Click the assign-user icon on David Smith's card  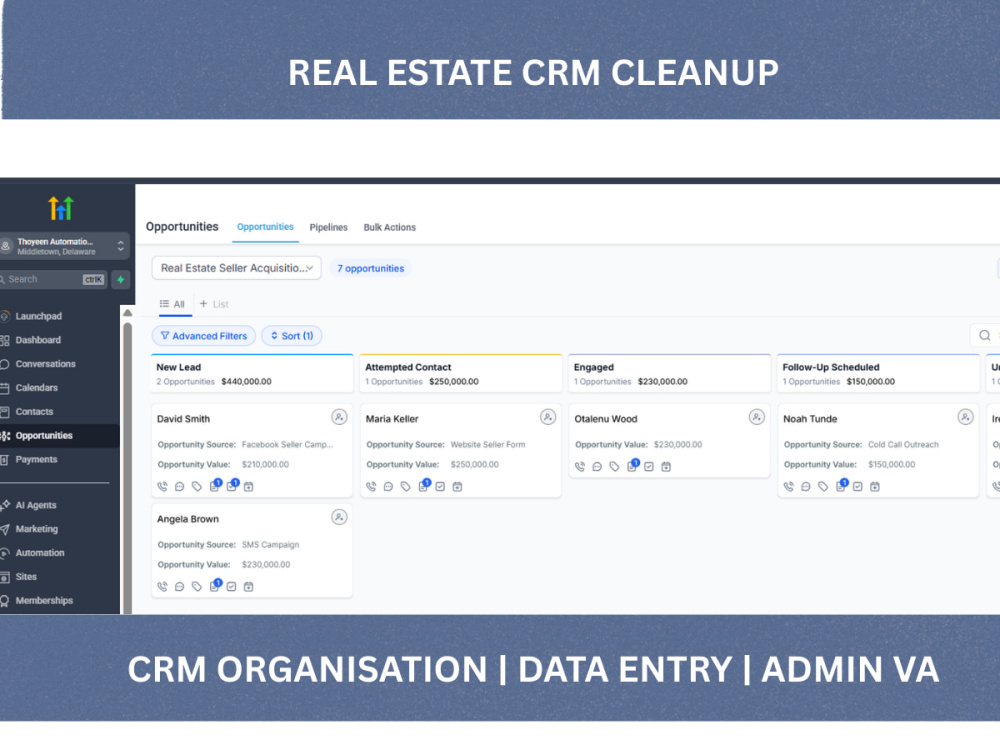(x=339, y=417)
